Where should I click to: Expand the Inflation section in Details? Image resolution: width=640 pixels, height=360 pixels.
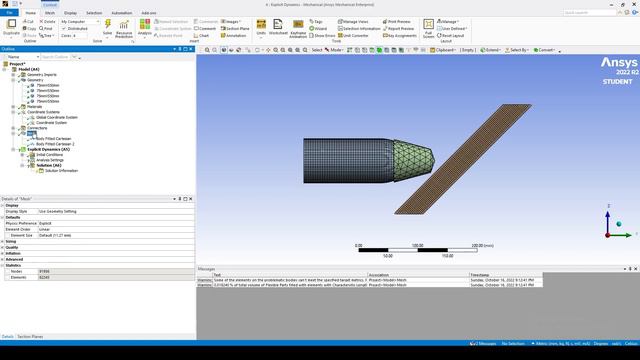(2, 253)
